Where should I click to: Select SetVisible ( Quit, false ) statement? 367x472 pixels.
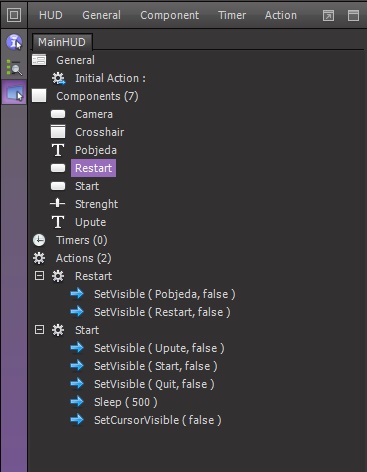tap(154, 384)
